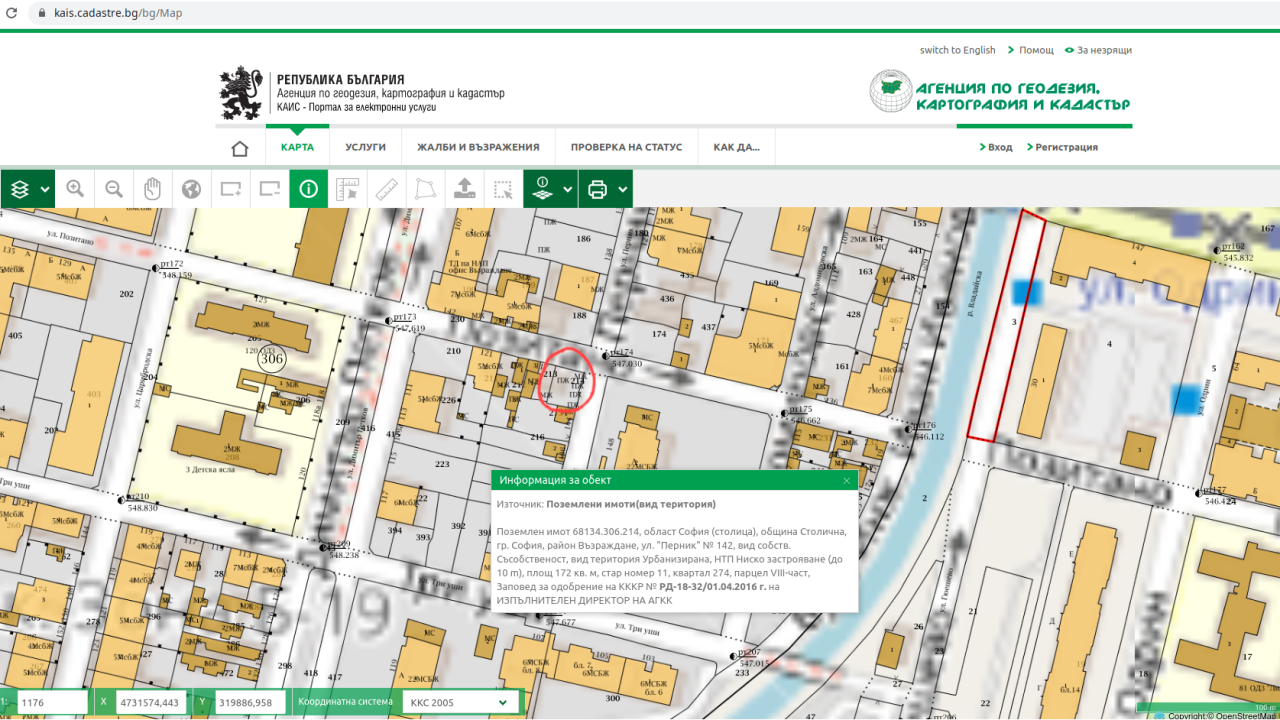Screen dimensions: 1280x720
Task: Select the polygon area measure tool
Action: tap(426, 189)
